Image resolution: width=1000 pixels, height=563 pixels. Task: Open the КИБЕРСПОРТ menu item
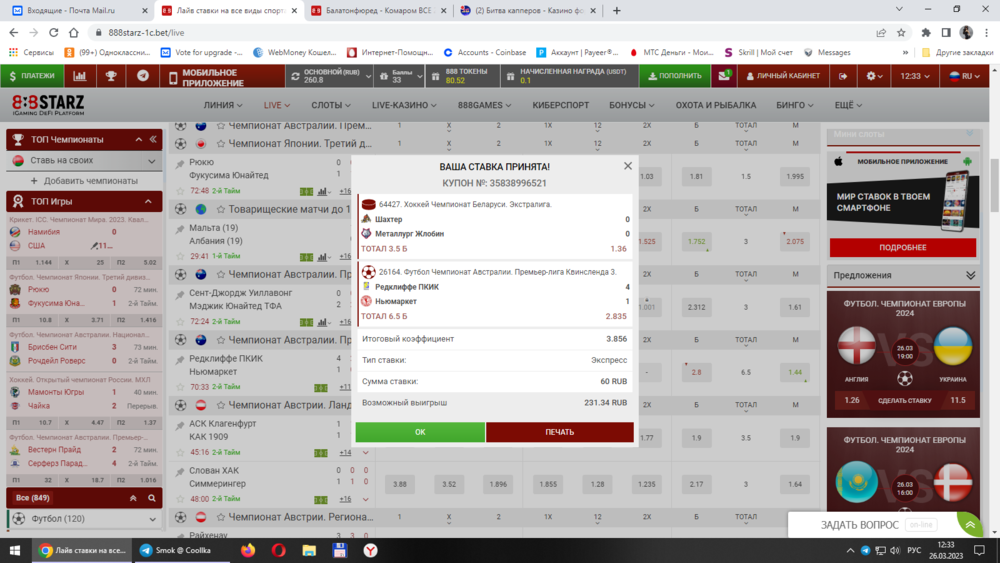pyautogui.click(x=561, y=105)
